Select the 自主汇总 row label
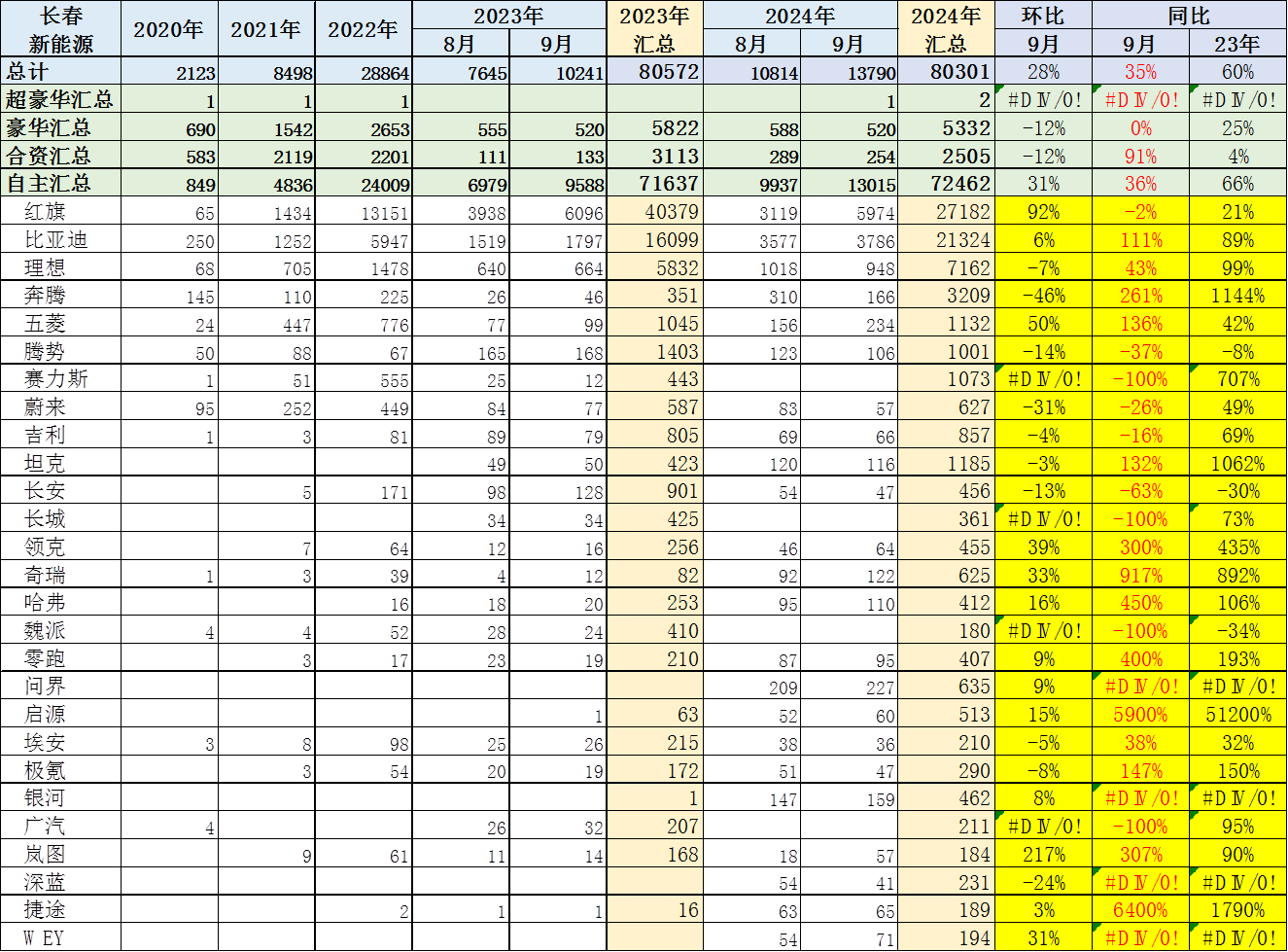This screenshot has height=952, width=1288. [x=60, y=184]
